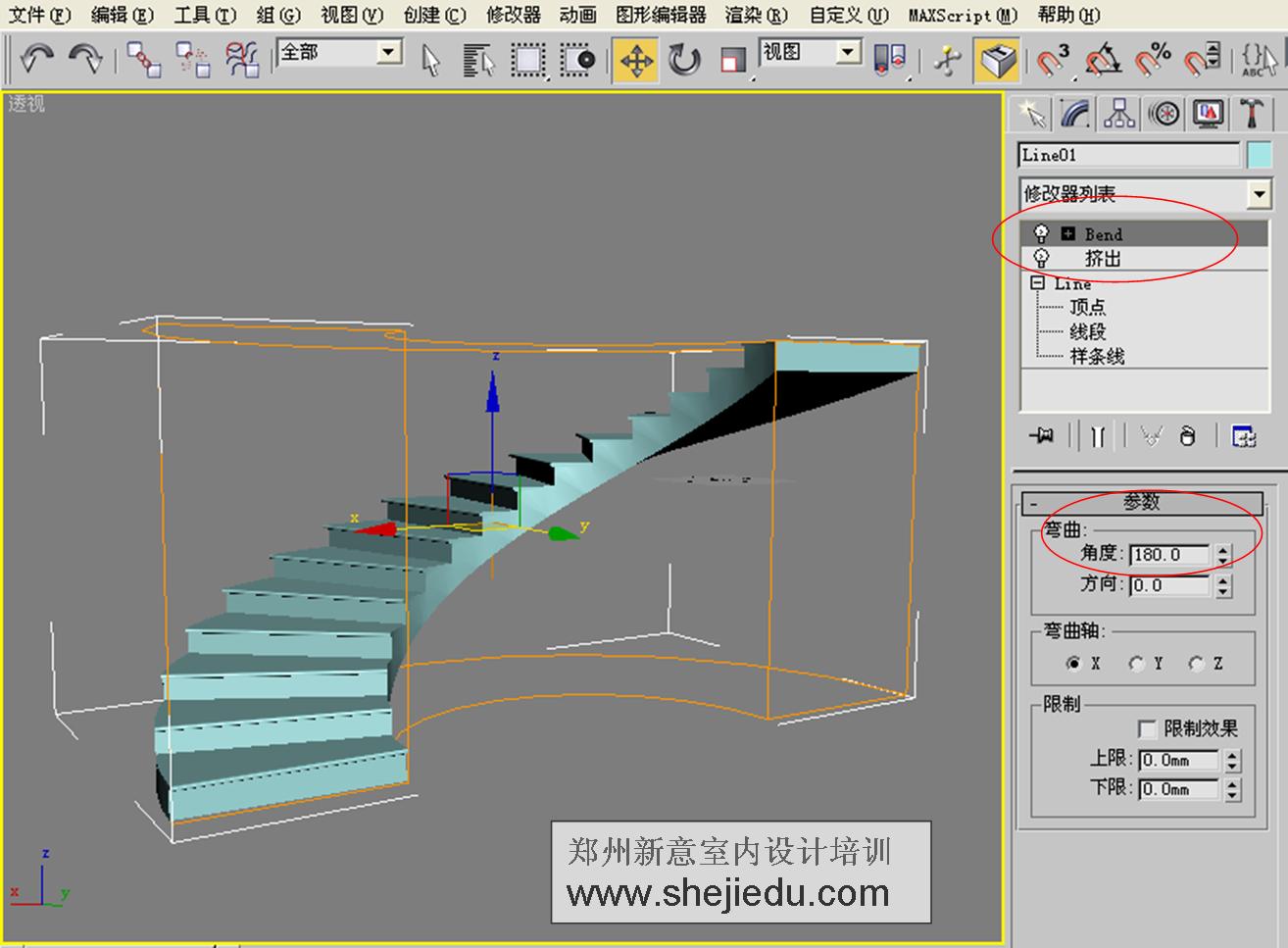Open the MAXScript menu

966,15
